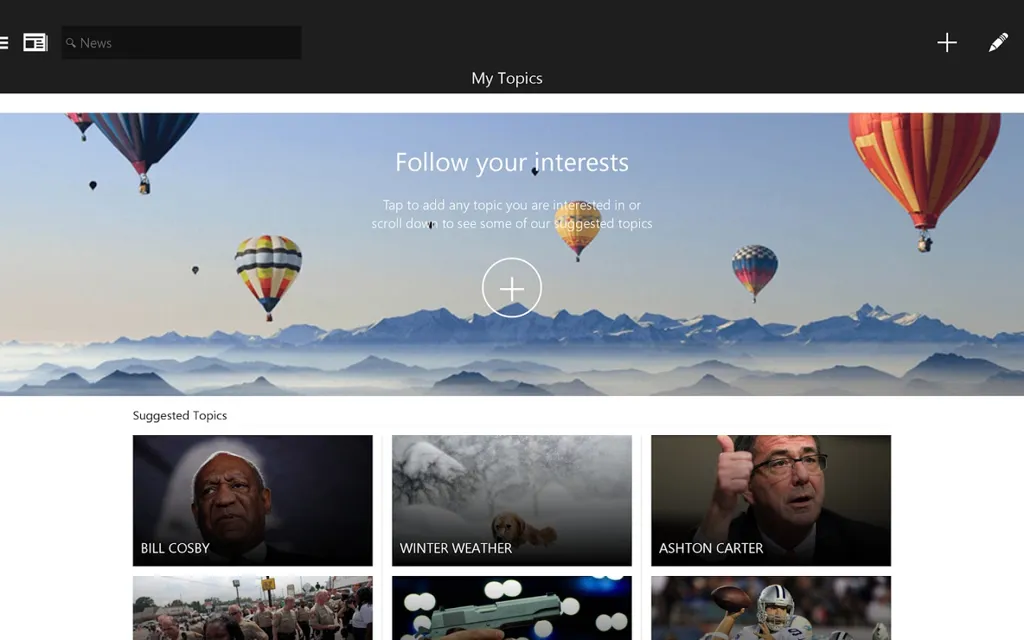
Task: Click the plus icon in top bar
Action: coord(946,42)
